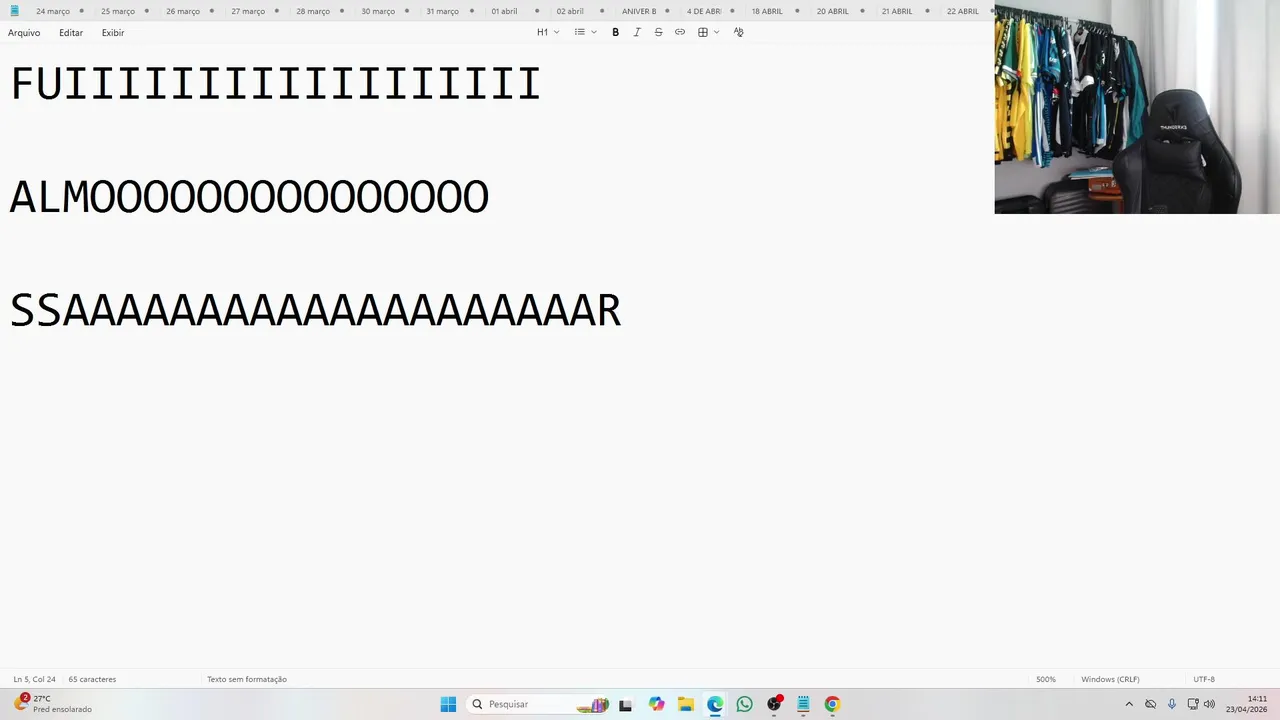1280x720 pixels.
Task: Open Copilot from the taskbar
Action: [656, 704]
